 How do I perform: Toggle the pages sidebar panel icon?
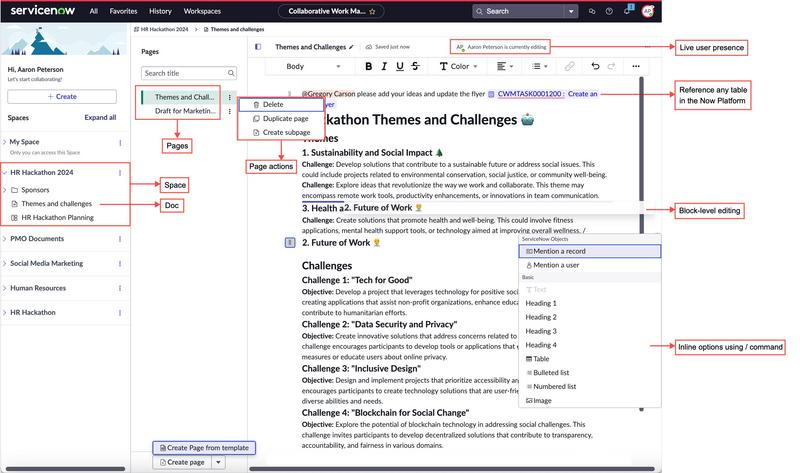coord(258,47)
